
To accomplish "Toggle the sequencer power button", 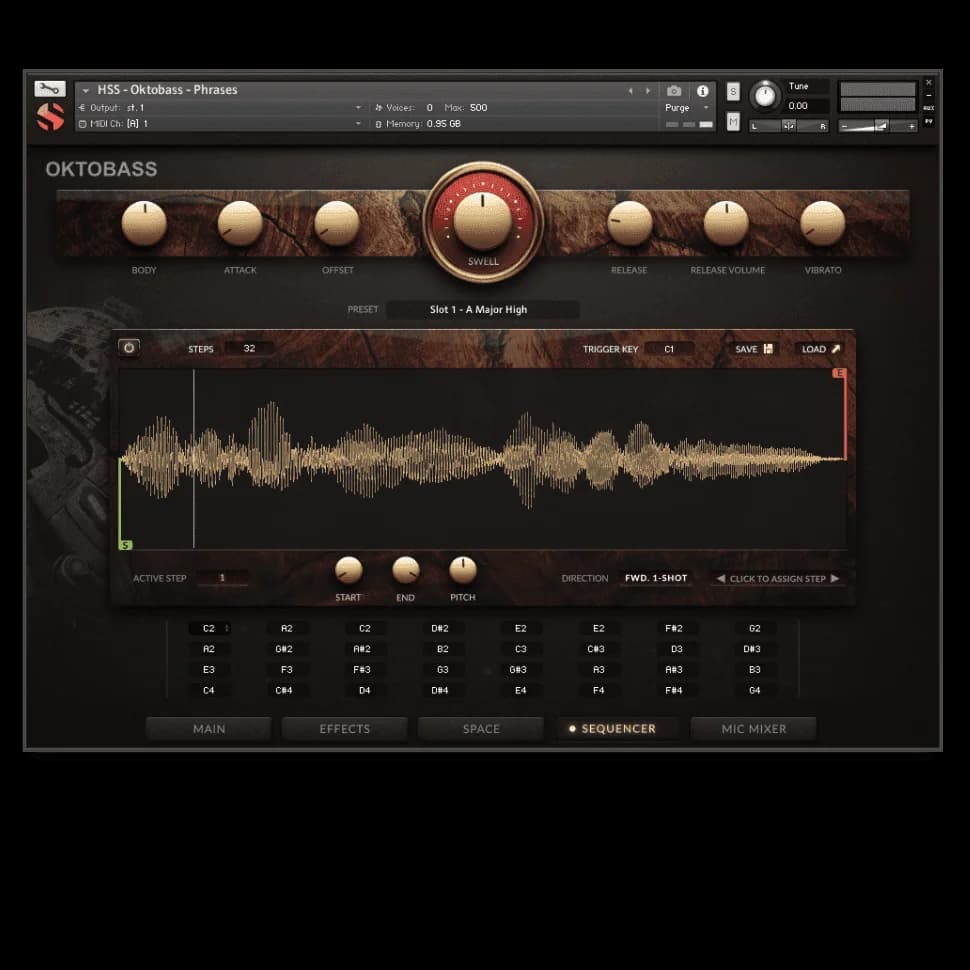I will [x=128, y=348].
